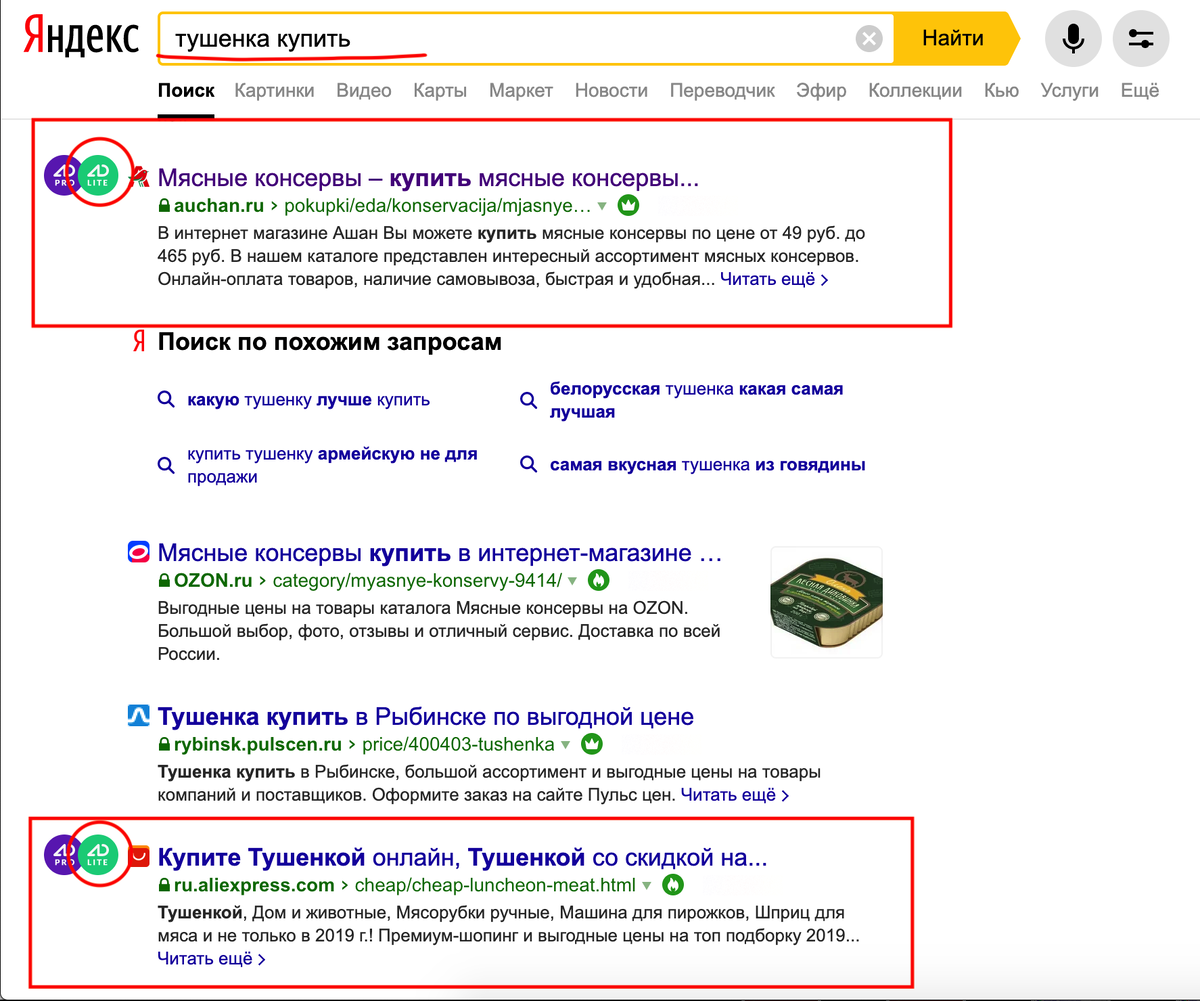Click the Pulscen favicon
Screen dimensions: 1200x1001
(x=138, y=717)
